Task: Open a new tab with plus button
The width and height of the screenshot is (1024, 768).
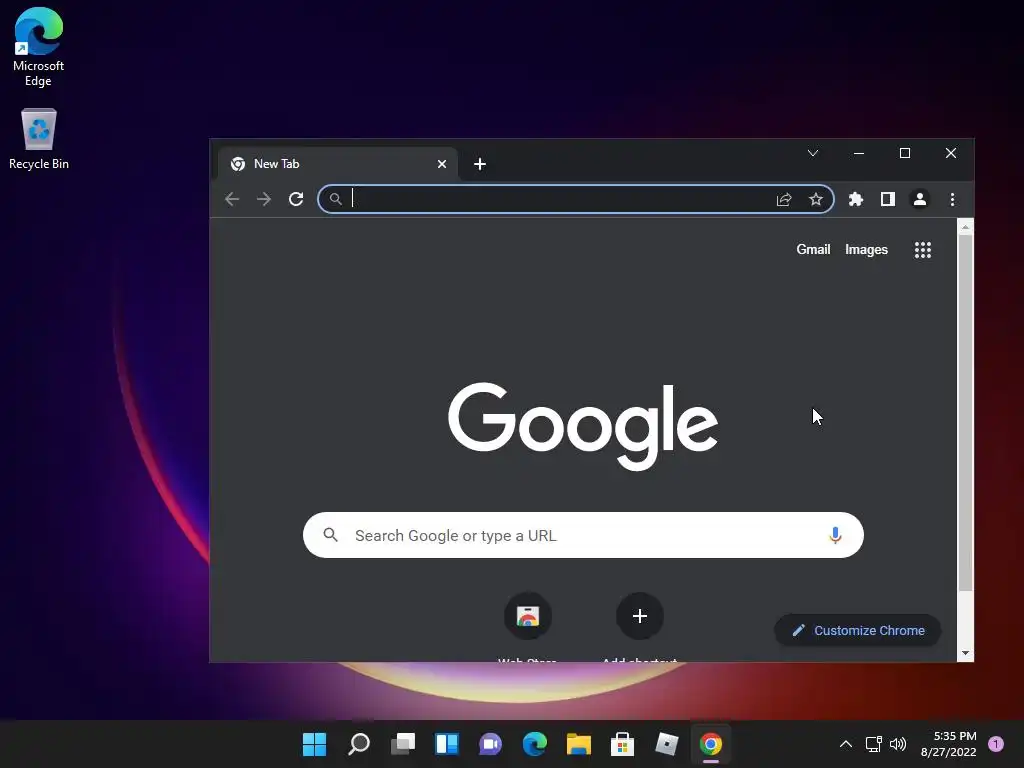Action: click(480, 164)
